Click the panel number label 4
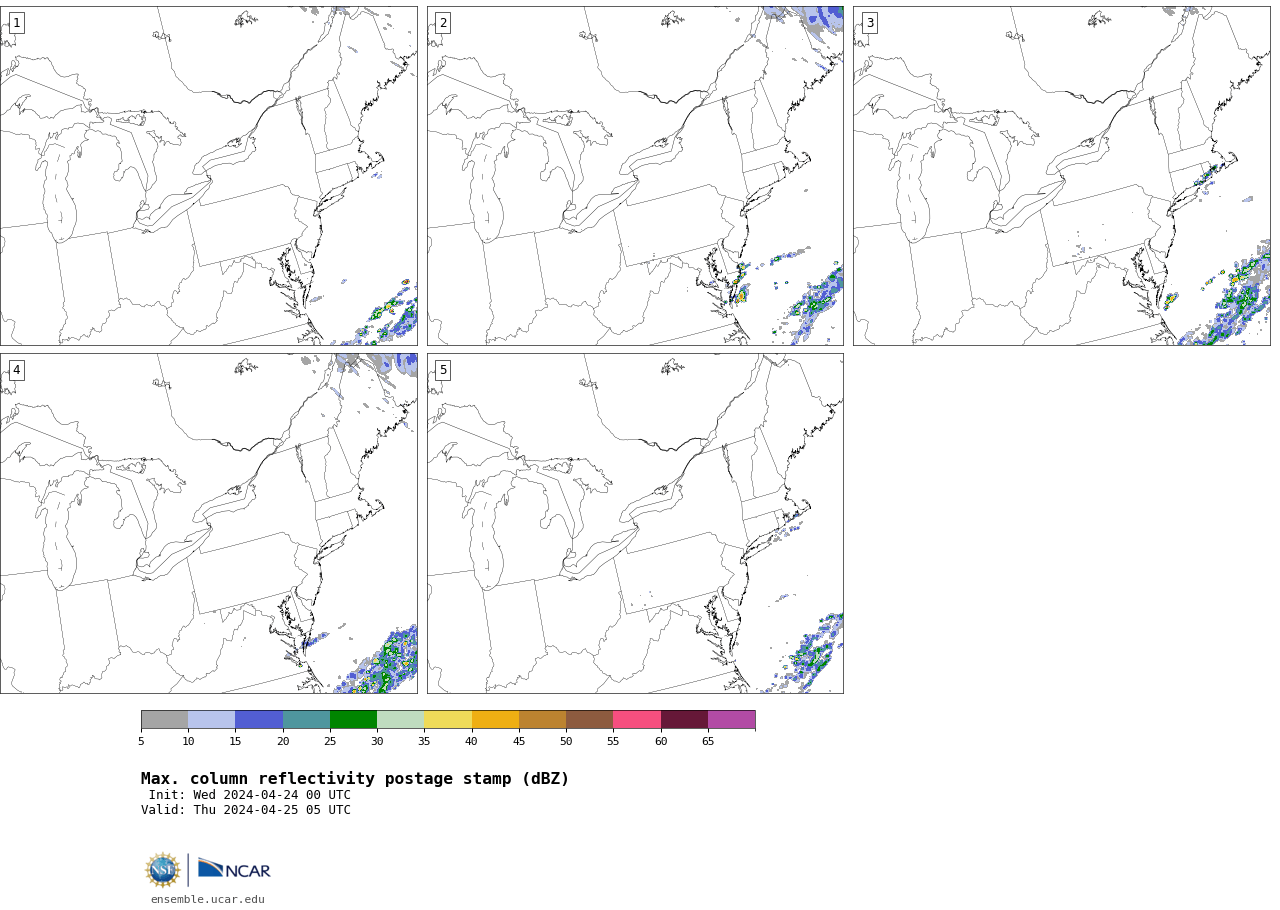This screenshot has height=910, width=1280. pos(16,370)
